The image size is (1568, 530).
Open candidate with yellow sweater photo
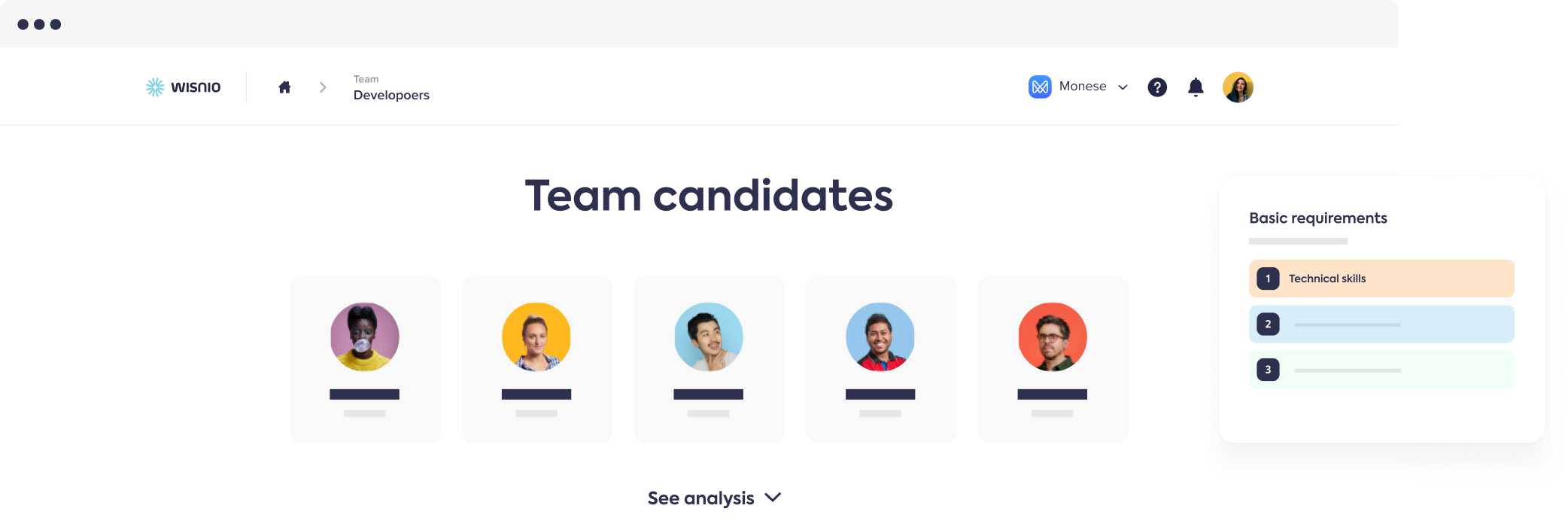[x=365, y=337]
